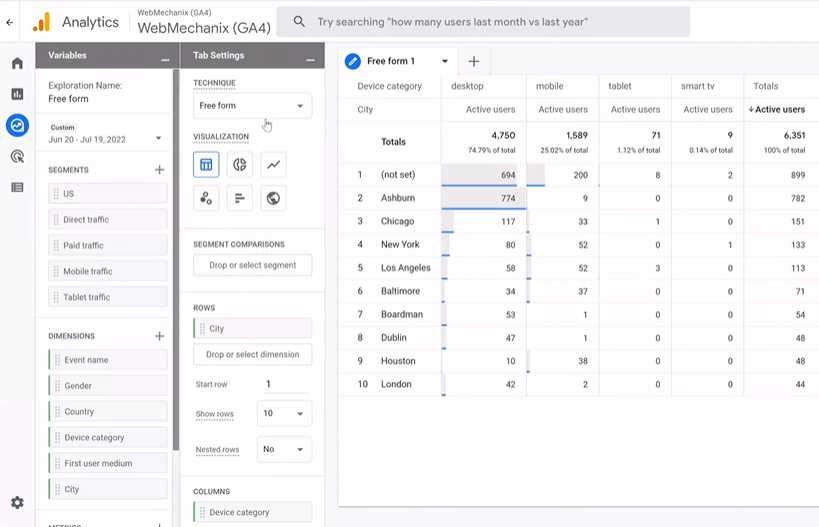This screenshot has height=527, width=819.
Task: Open the custom date range dropdown
Action: [x=158, y=138]
